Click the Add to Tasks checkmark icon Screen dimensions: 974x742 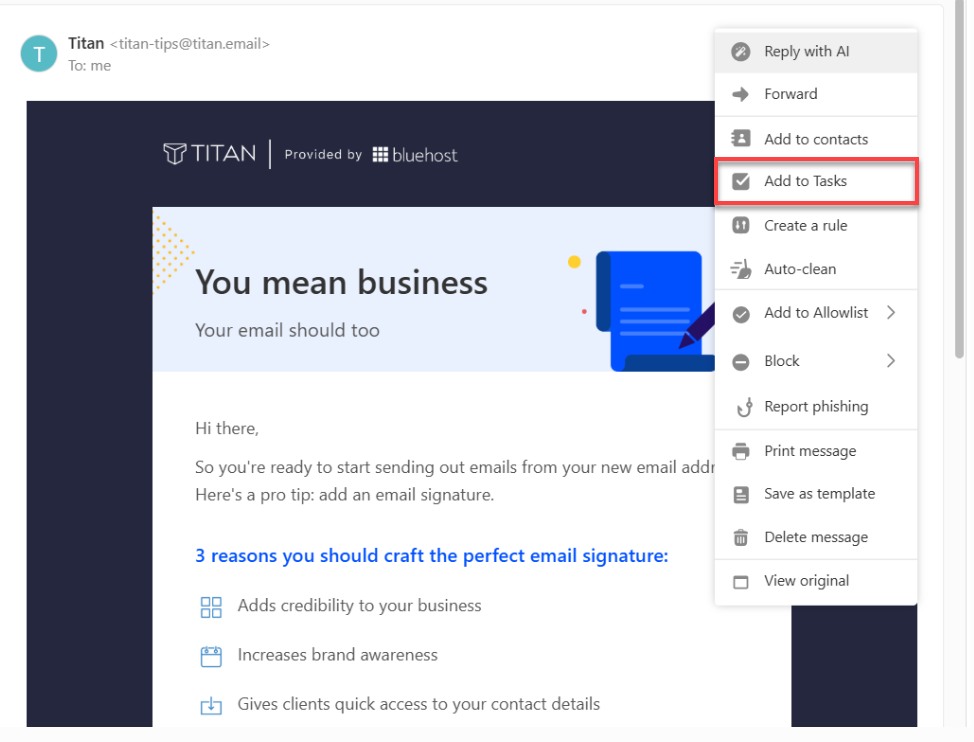click(740, 181)
